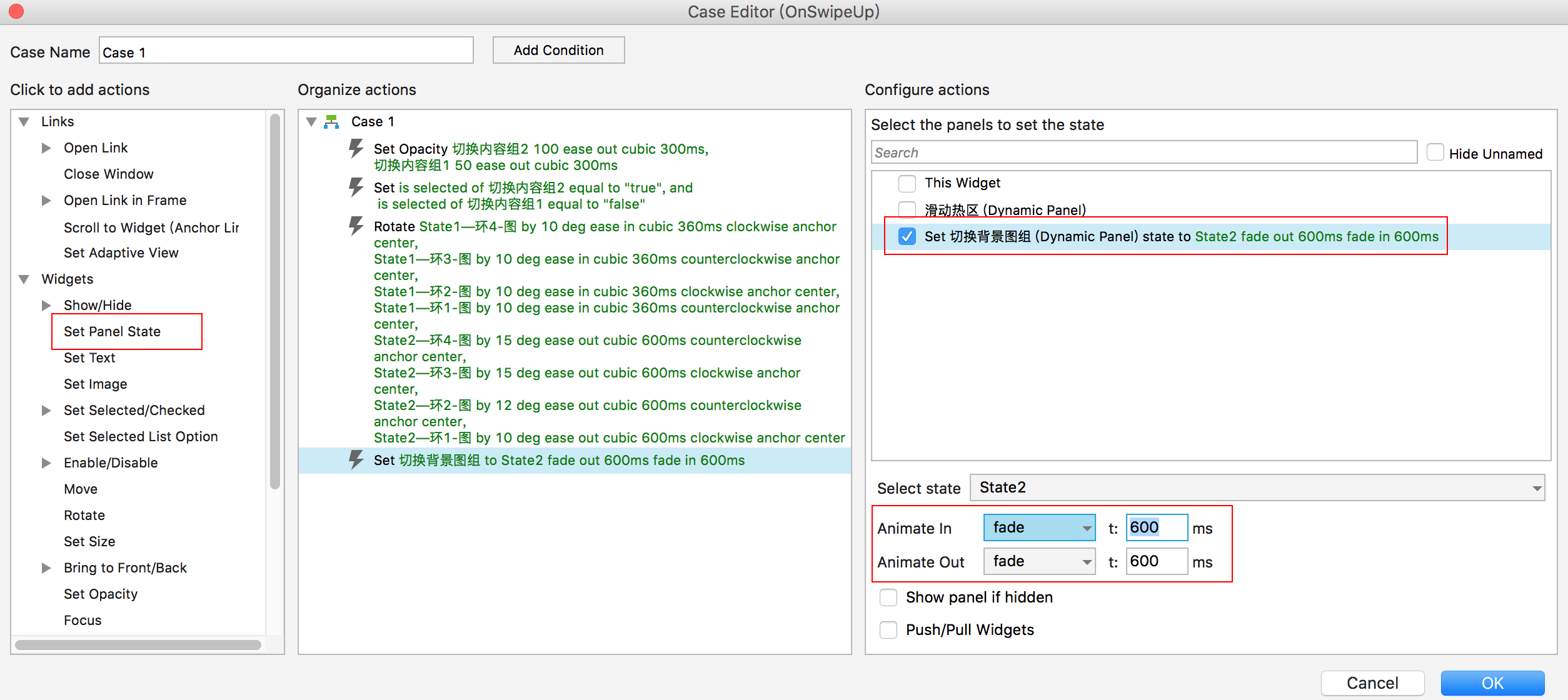The height and width of the screenshot is (700, 1568).
Task: Expand the Show/Hide actions group
Action: pos(46,305)
